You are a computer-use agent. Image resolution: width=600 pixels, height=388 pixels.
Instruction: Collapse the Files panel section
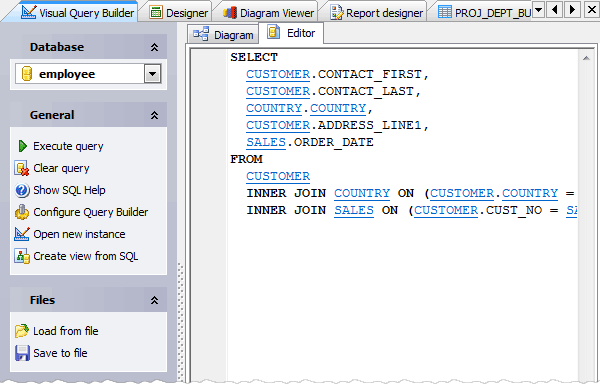tap(154, 300)
